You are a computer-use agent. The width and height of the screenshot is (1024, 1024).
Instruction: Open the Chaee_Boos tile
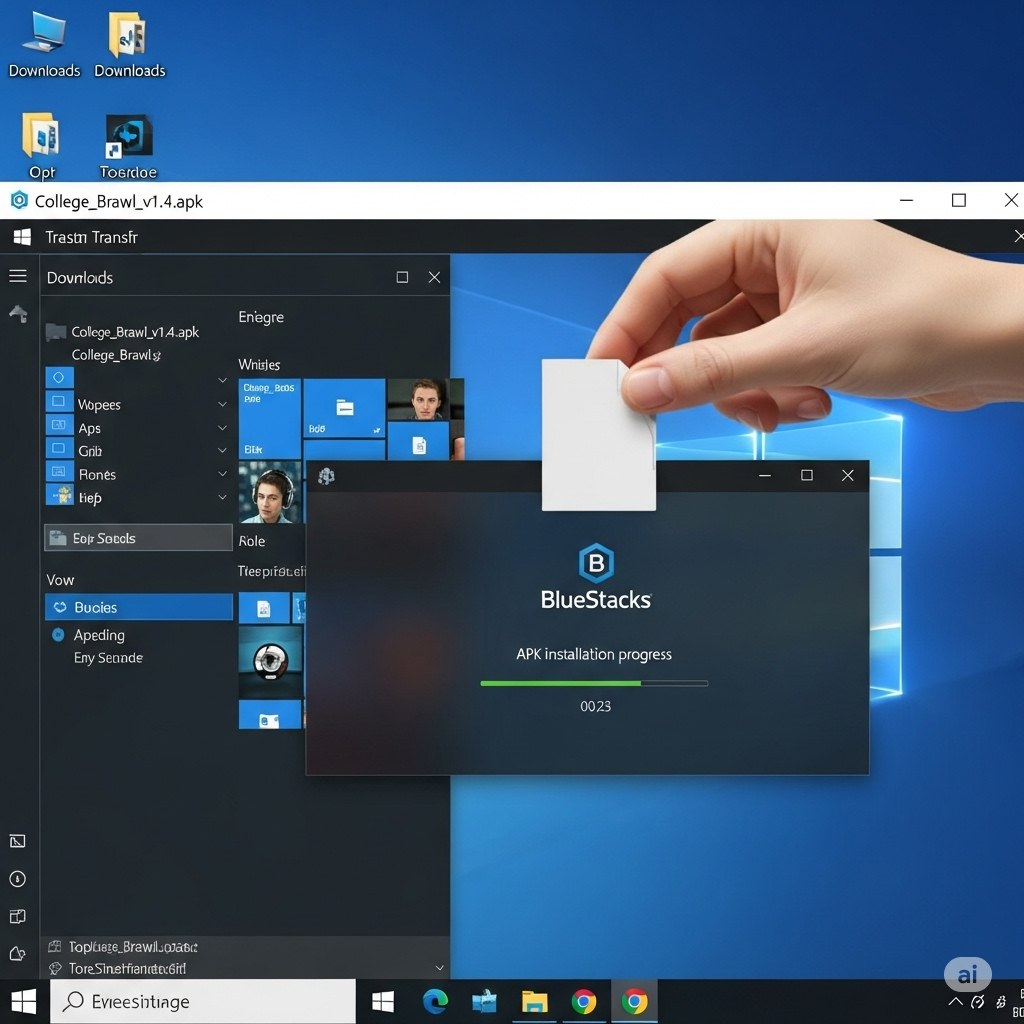coord(270,419)
